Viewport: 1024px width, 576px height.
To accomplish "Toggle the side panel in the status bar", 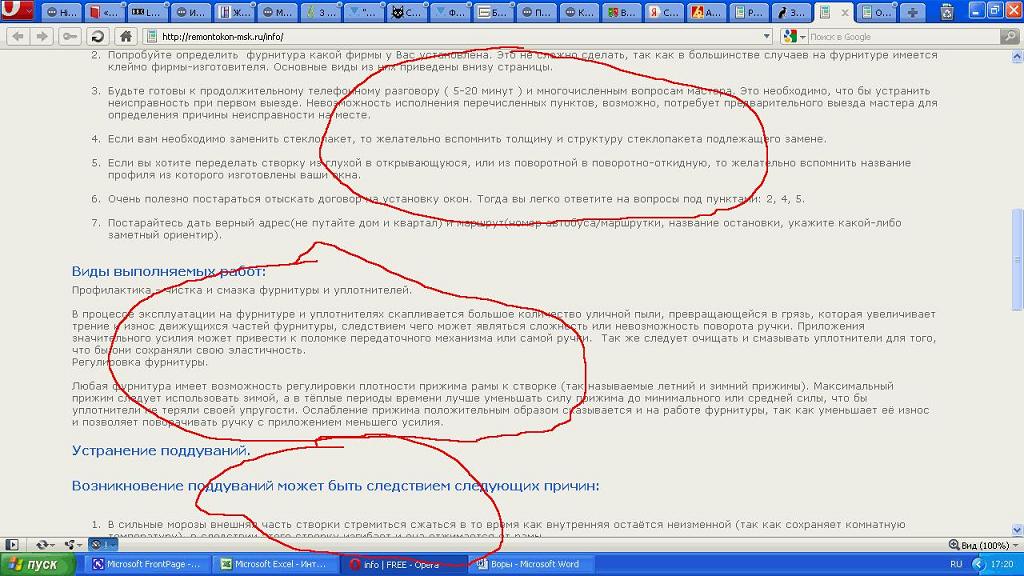I will pos(12,545).
